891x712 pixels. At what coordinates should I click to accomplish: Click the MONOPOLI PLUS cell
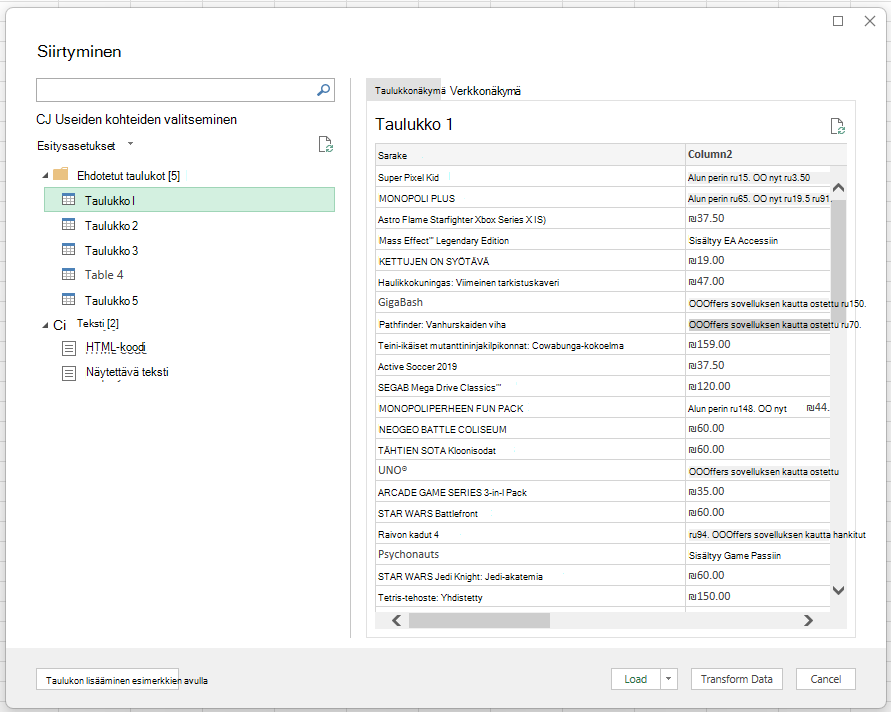pos(530,198)
